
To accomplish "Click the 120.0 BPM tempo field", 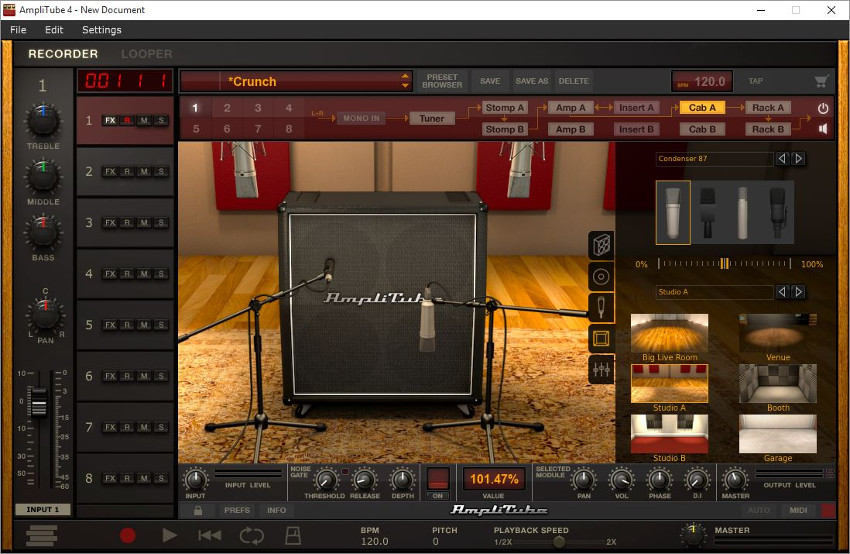I will [x=702, y=81].
